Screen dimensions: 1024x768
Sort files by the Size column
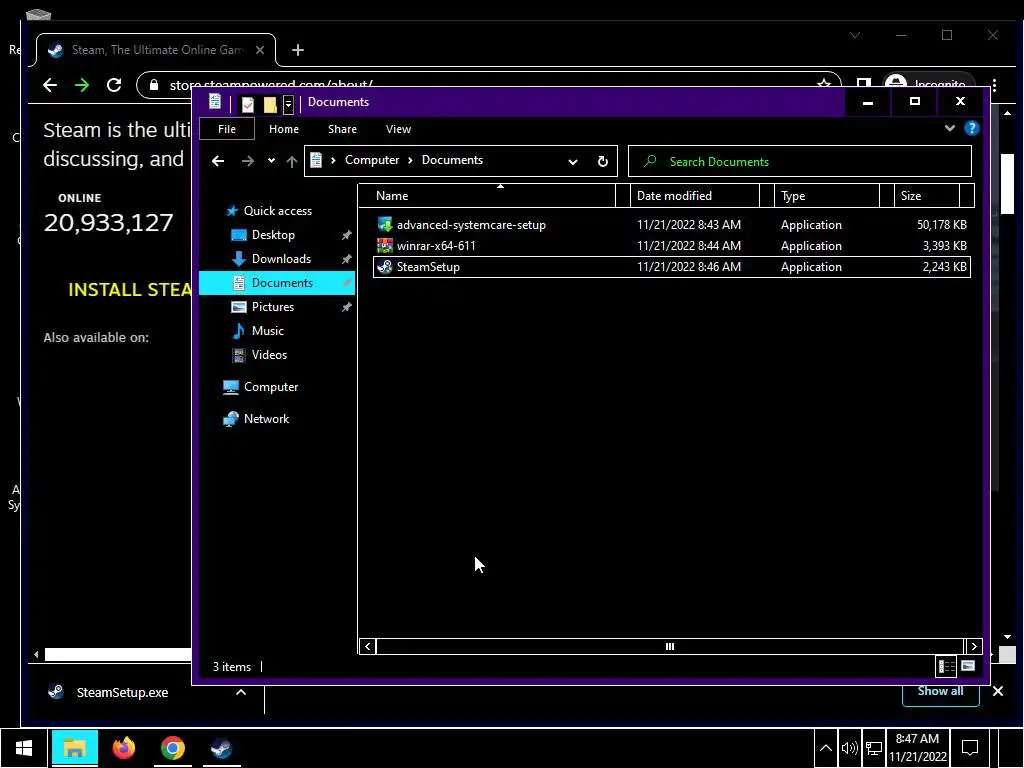tap(927, 196)
